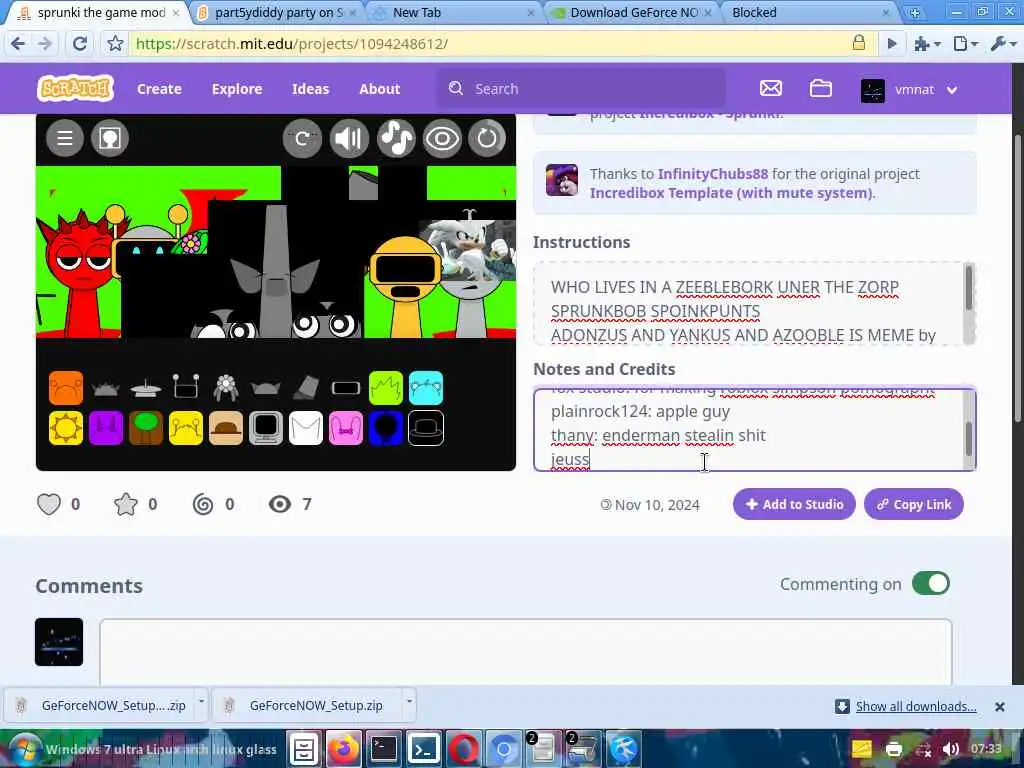Select the yellow sun character icon

pyautogui.click(x=66, y=428)
